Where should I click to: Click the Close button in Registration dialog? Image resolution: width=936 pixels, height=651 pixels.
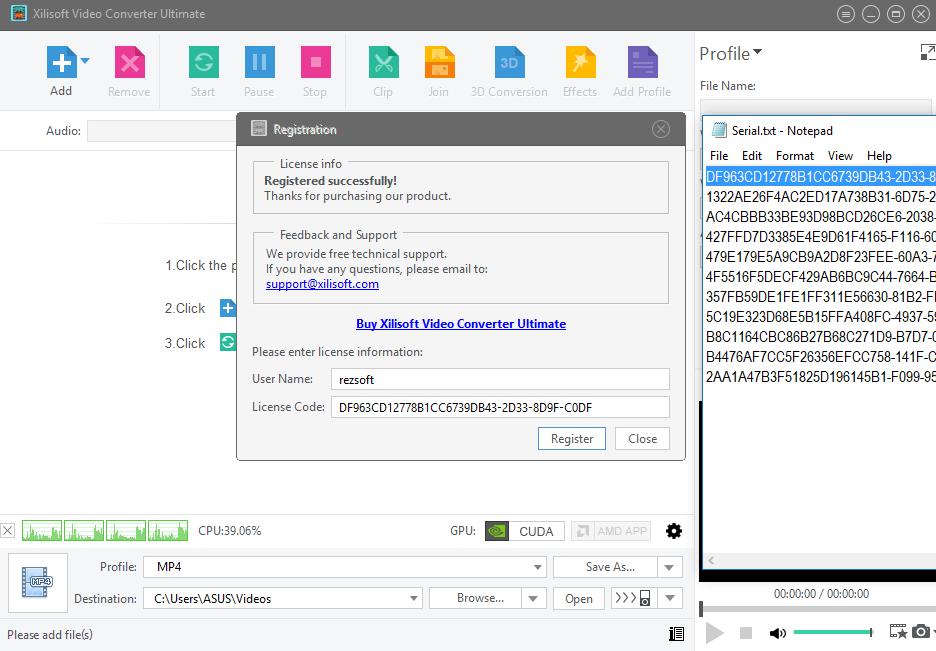(x=642, y=439)
